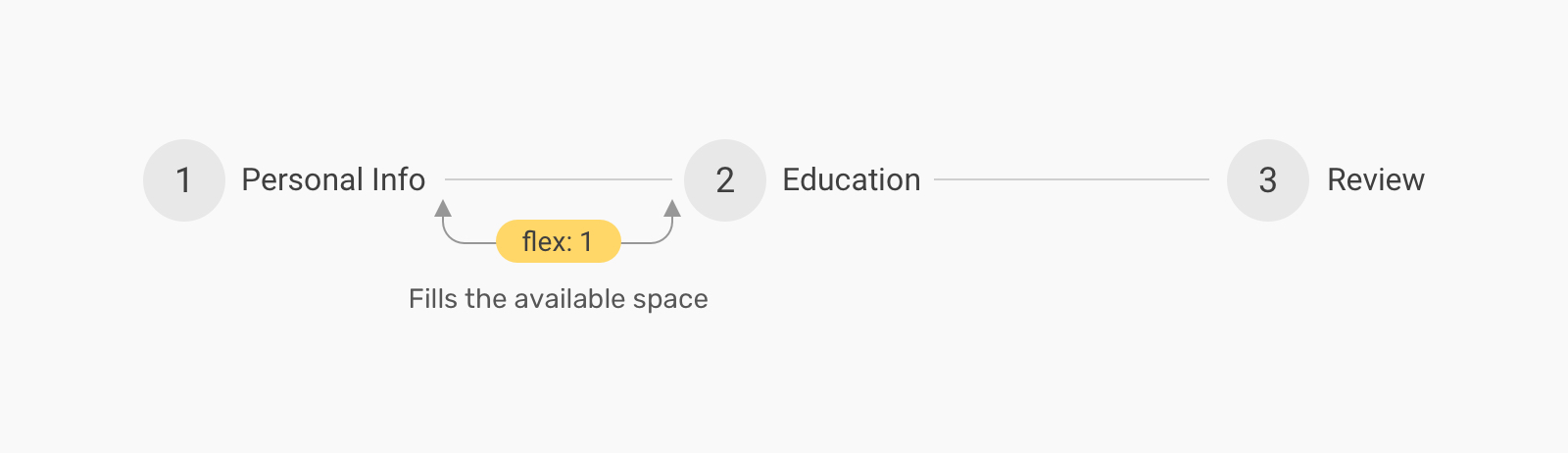
Task: Open the Review step label
Action: [x=1375, y=180]
